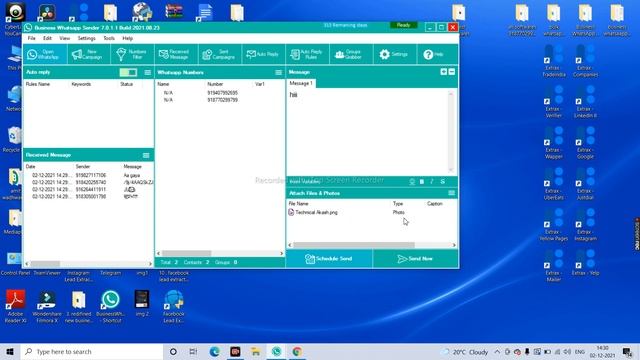This screenshot has width=640, height=360.
Task: Apply strikethrough formatting to the message
Action: (x=442, y=182)
